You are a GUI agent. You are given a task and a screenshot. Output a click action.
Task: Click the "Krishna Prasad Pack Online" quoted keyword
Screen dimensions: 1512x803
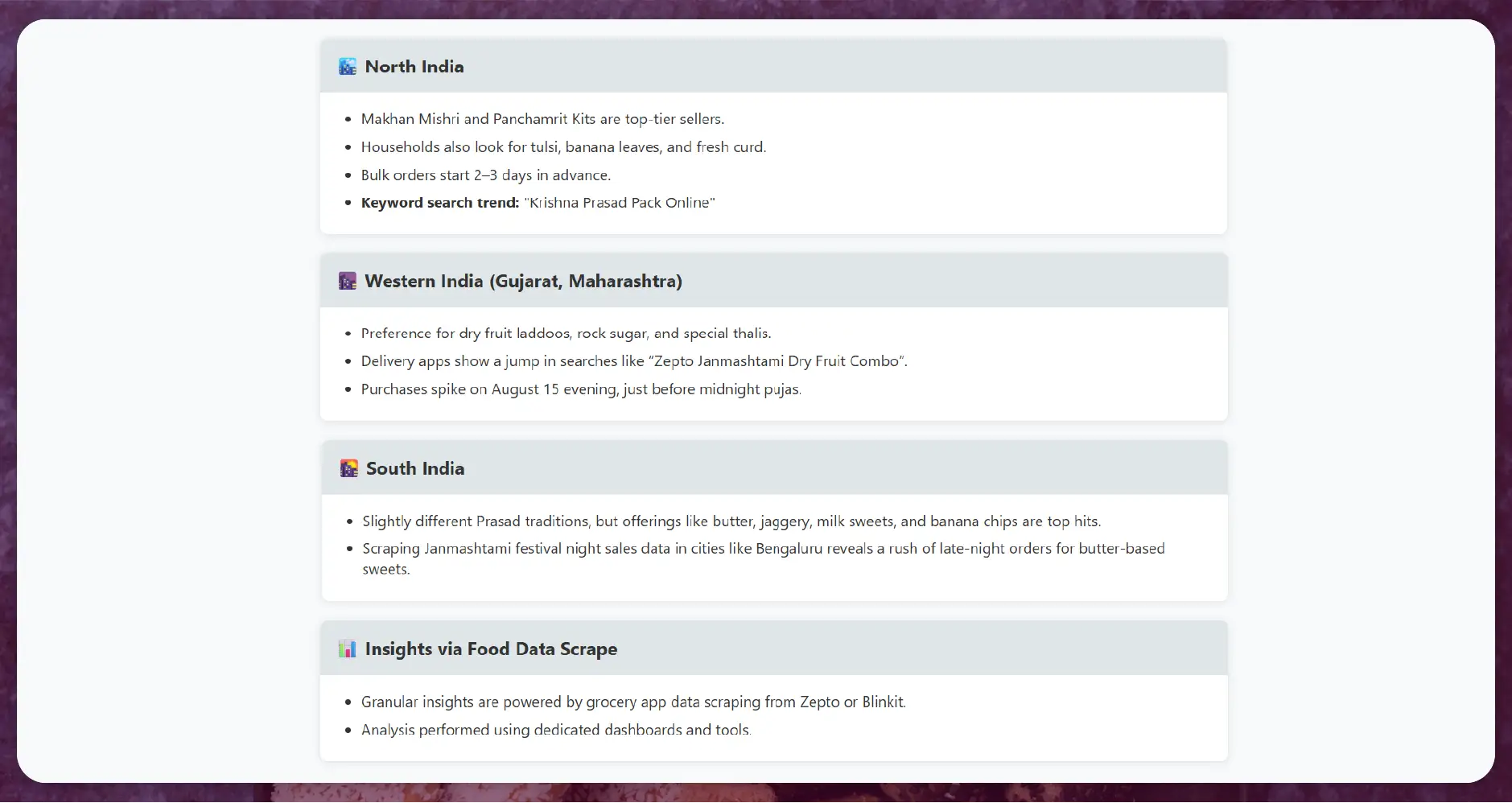pyautogui.click(x=620, y=203)
